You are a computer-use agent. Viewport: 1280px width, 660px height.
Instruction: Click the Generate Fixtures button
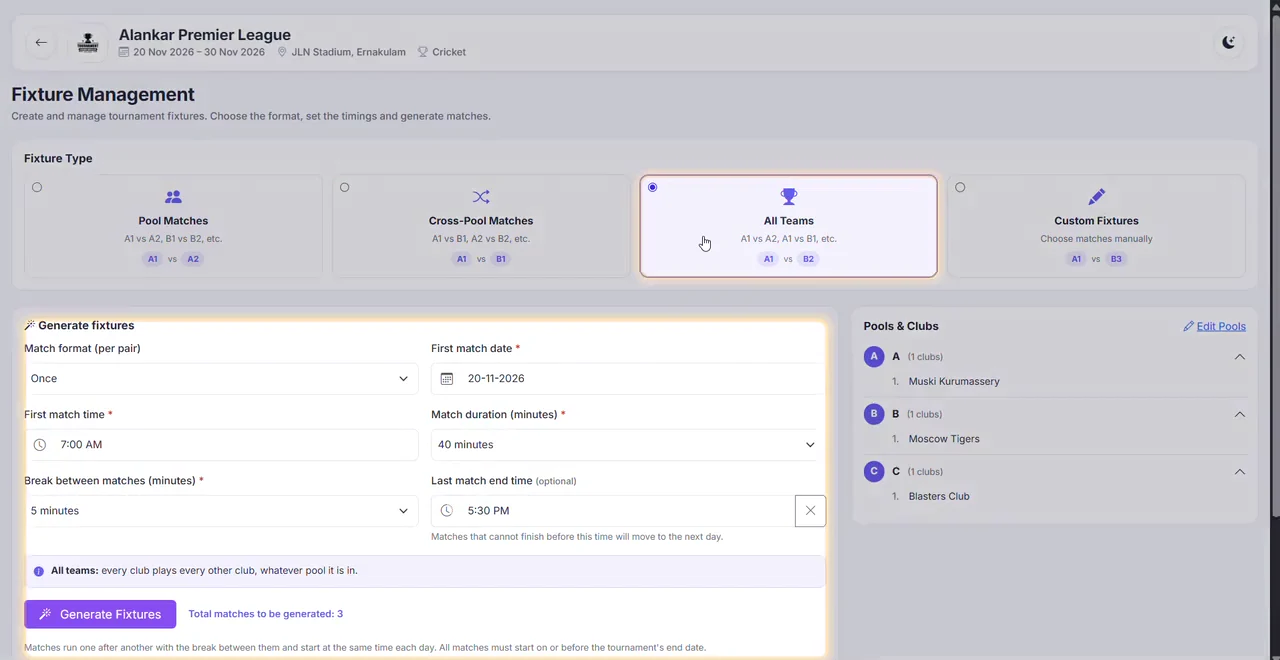100,614
